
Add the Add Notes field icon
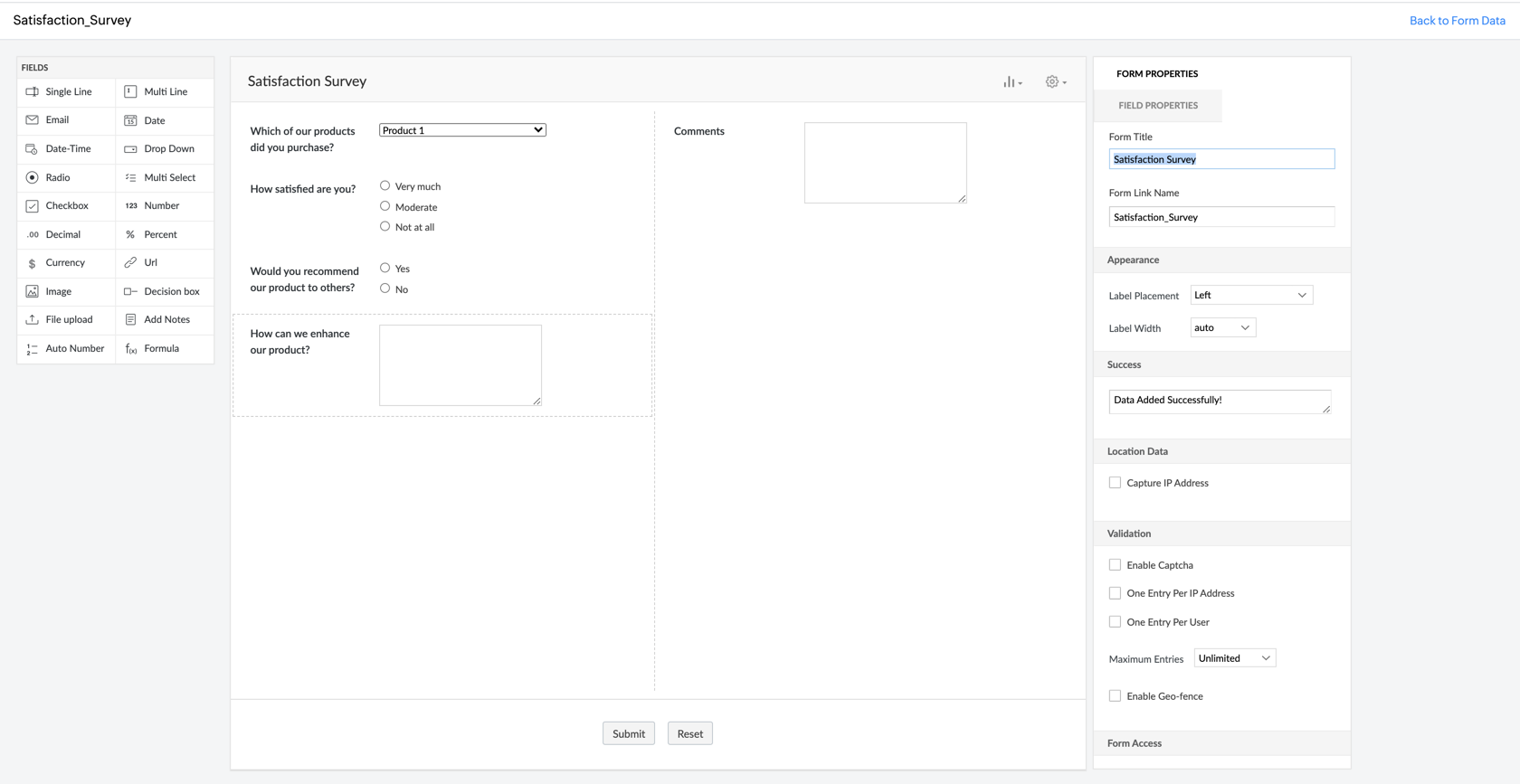130,319
